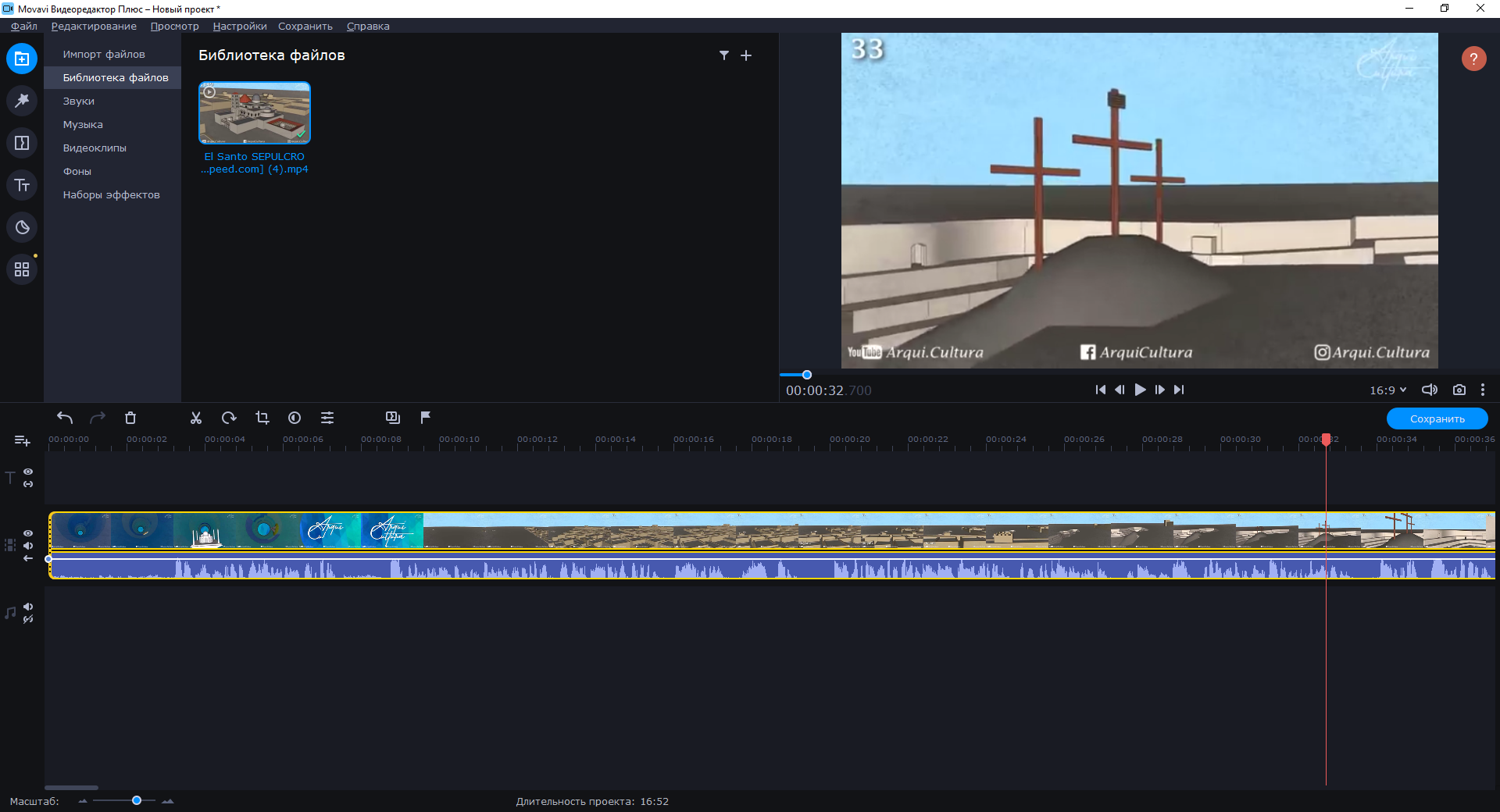
Task: Zoom out the timeline with the small mountain icon
Action: pyautogui.click(x=83, y=801)
